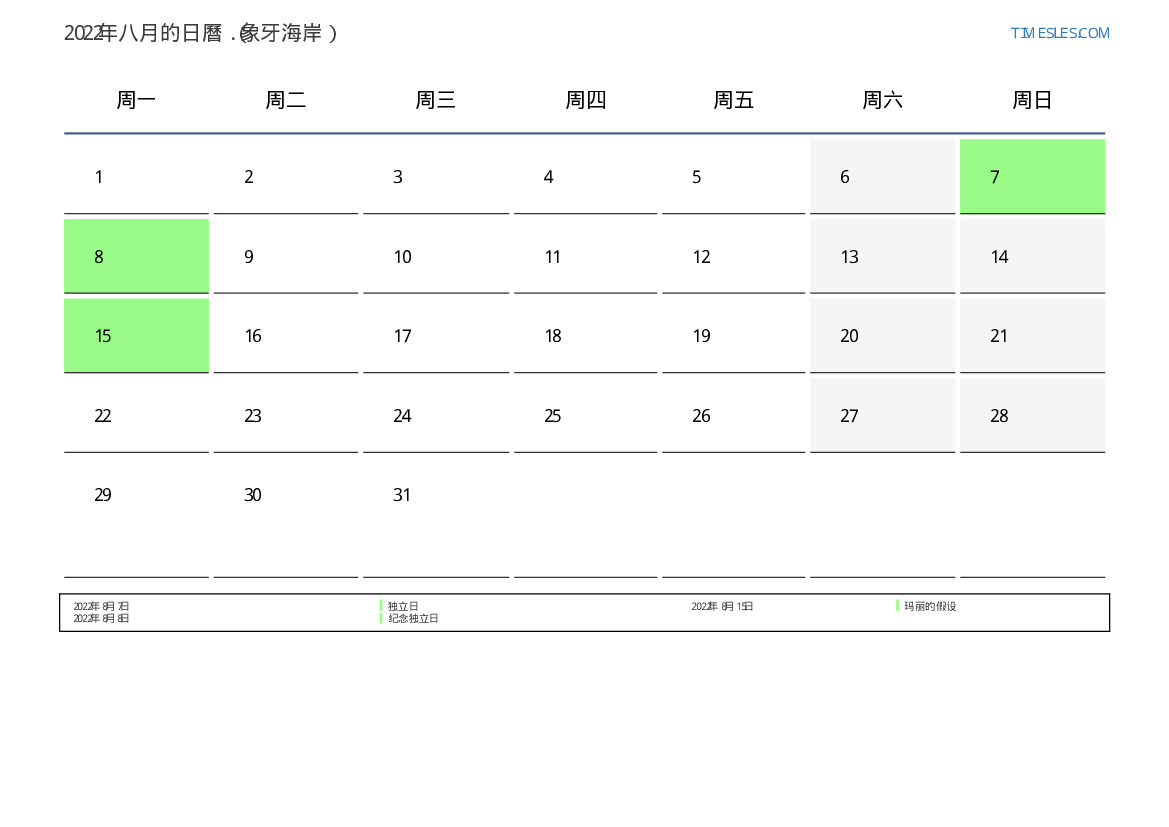Image resolution: width=1169 pixels, height=827 pixels.
Task: Click the legend date 2022年8月8日
Action: pyautogui.click(x=101, y=618)
